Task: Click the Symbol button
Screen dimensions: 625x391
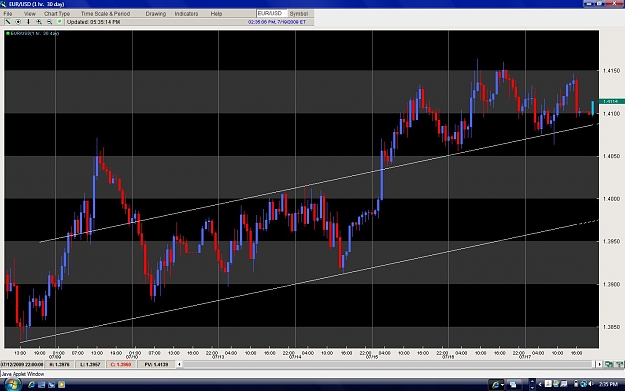Action: 299,14
